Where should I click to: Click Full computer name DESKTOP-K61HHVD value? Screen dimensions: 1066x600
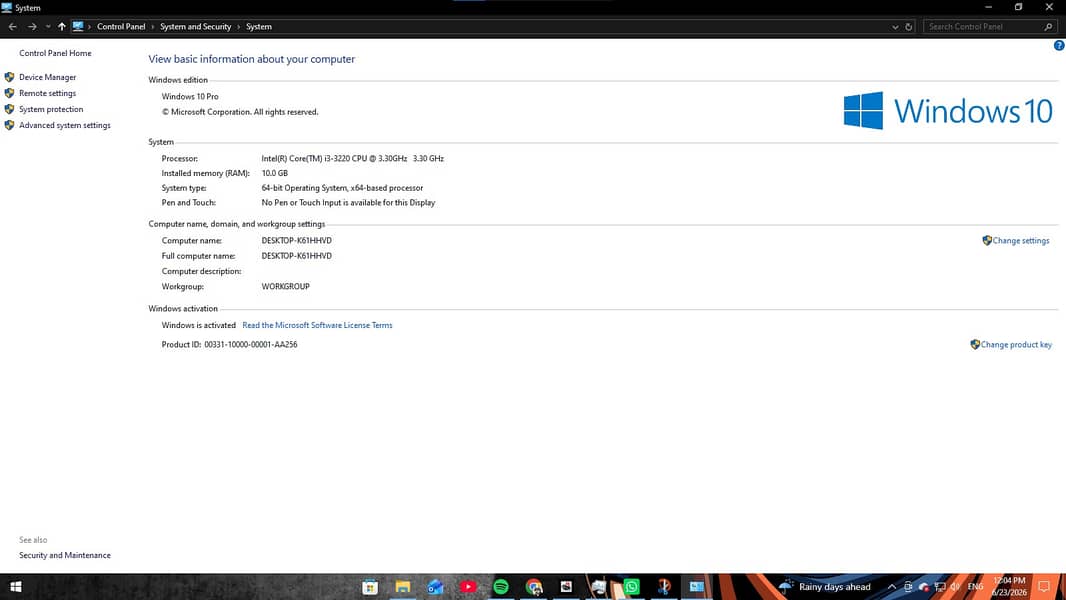pos(296,256)
